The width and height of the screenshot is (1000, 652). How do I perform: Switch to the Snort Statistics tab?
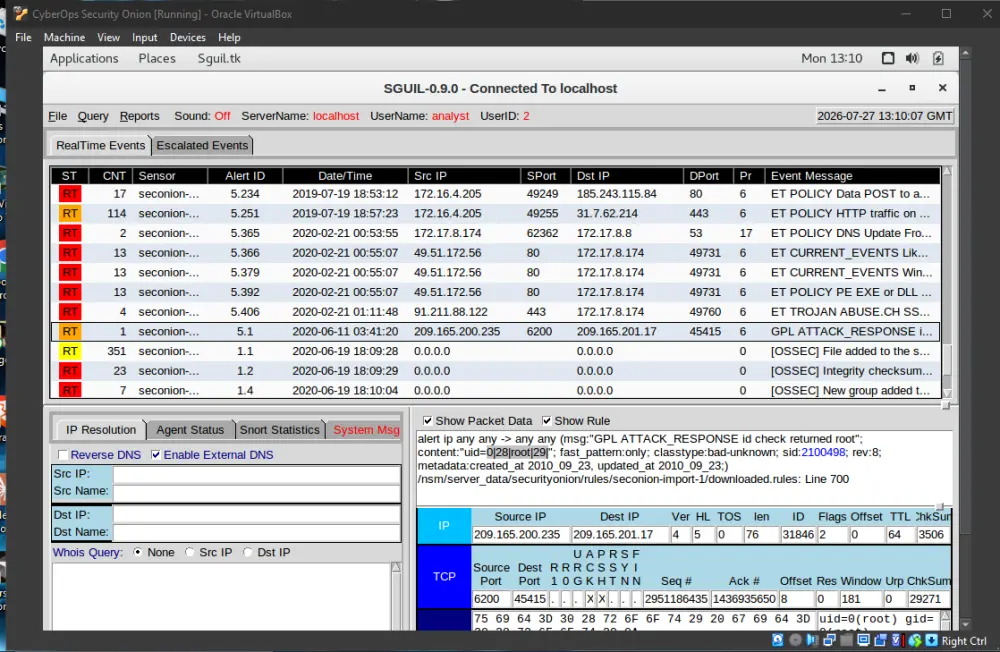[x=279, y=430]
